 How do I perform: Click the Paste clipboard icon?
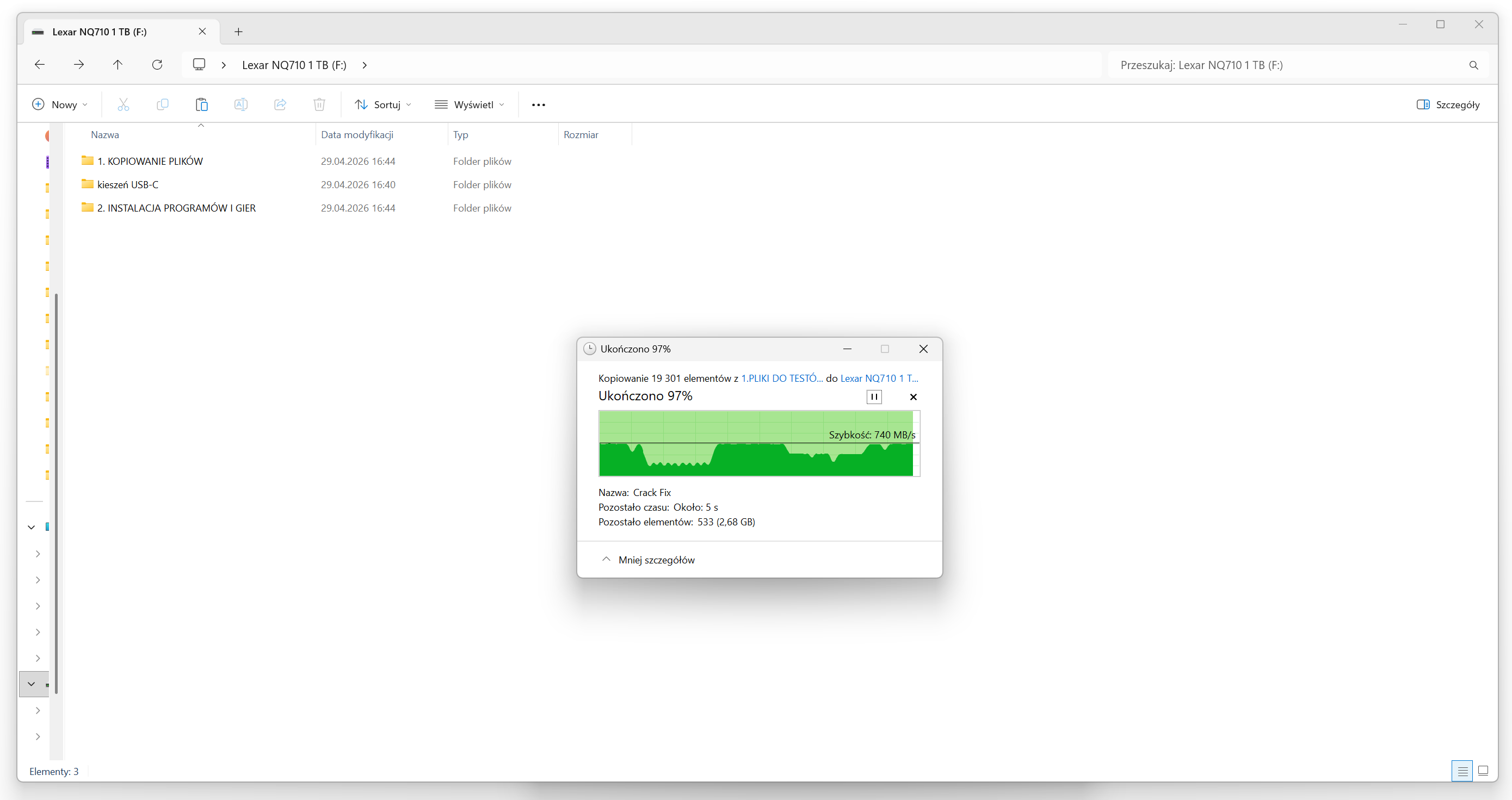201,104
